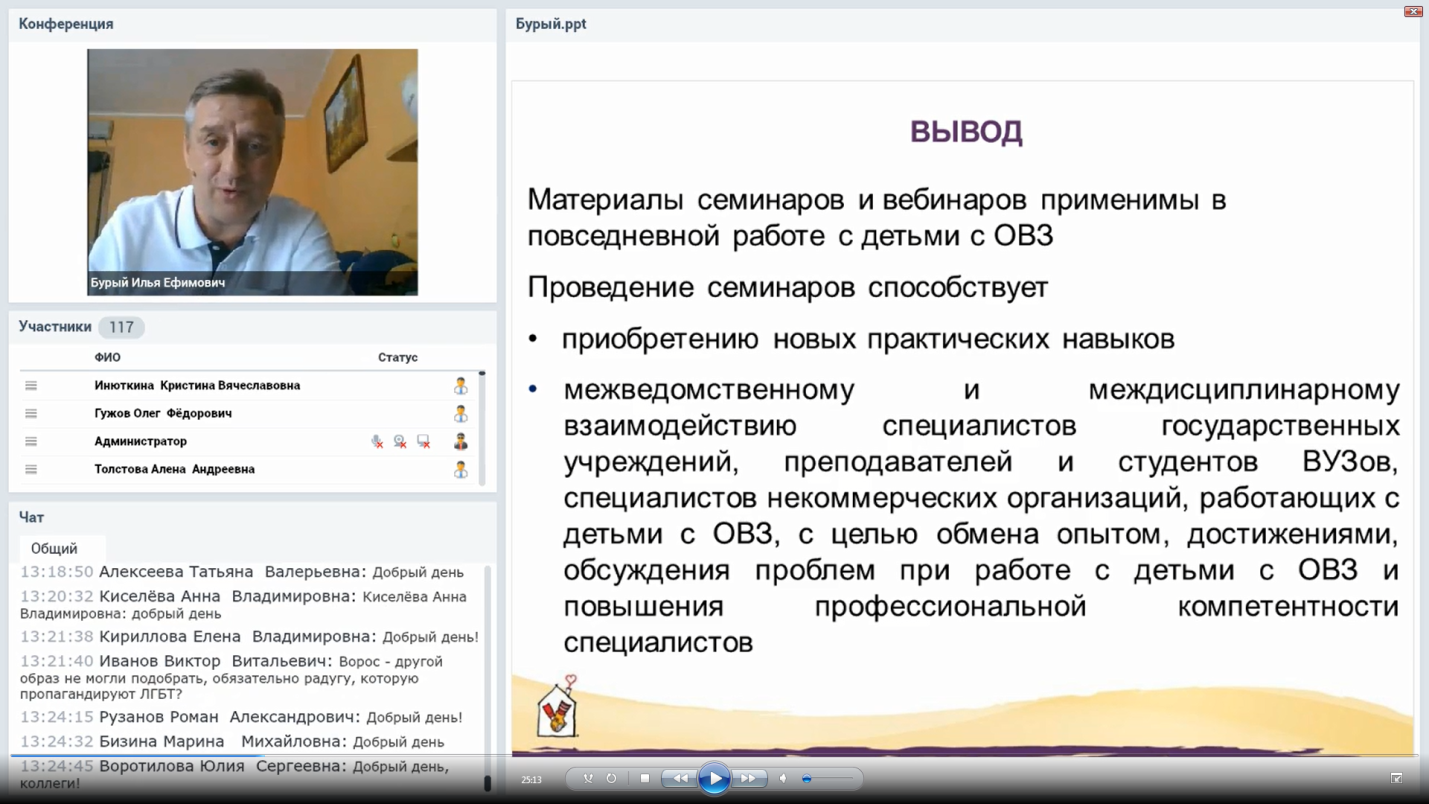
Task: Click the full-screen toggle icon at bottom right
Action: [1396, 778]
